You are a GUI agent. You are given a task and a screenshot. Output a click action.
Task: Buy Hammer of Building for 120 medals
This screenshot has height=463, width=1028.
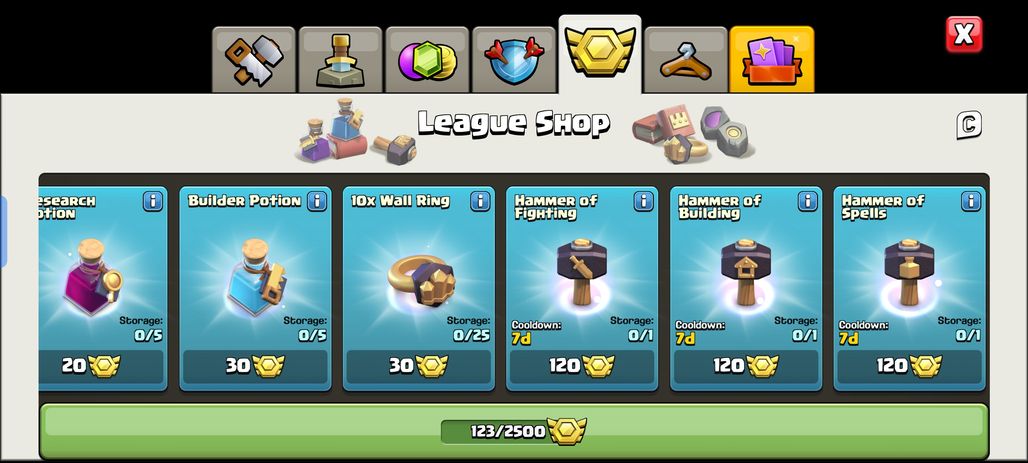[x=746, y=366]
